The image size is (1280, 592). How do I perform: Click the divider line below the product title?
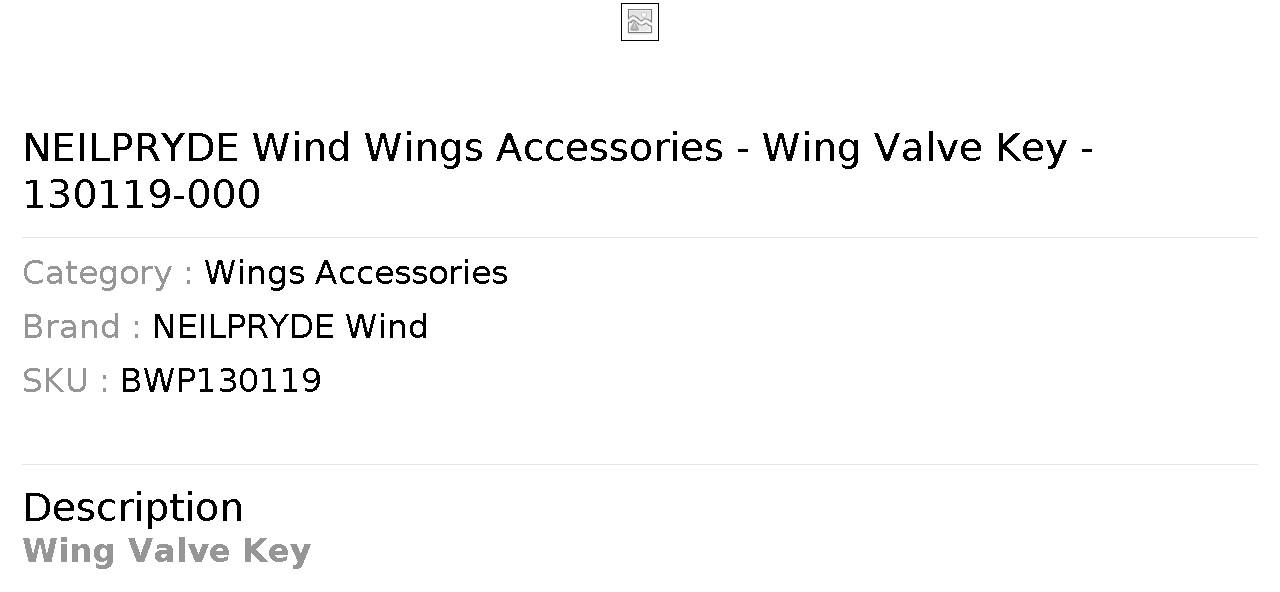point(640,237)
